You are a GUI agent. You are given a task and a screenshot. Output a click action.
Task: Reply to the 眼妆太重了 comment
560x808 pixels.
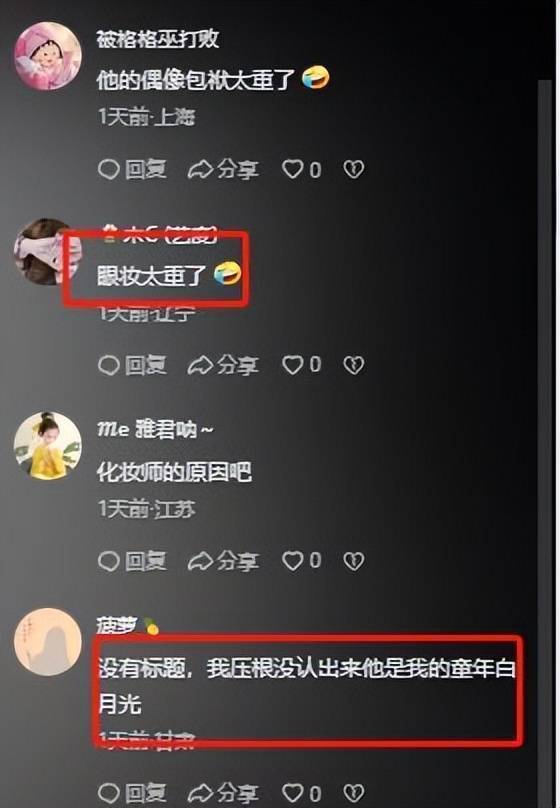pyautogui.click(x=132, y=365)
